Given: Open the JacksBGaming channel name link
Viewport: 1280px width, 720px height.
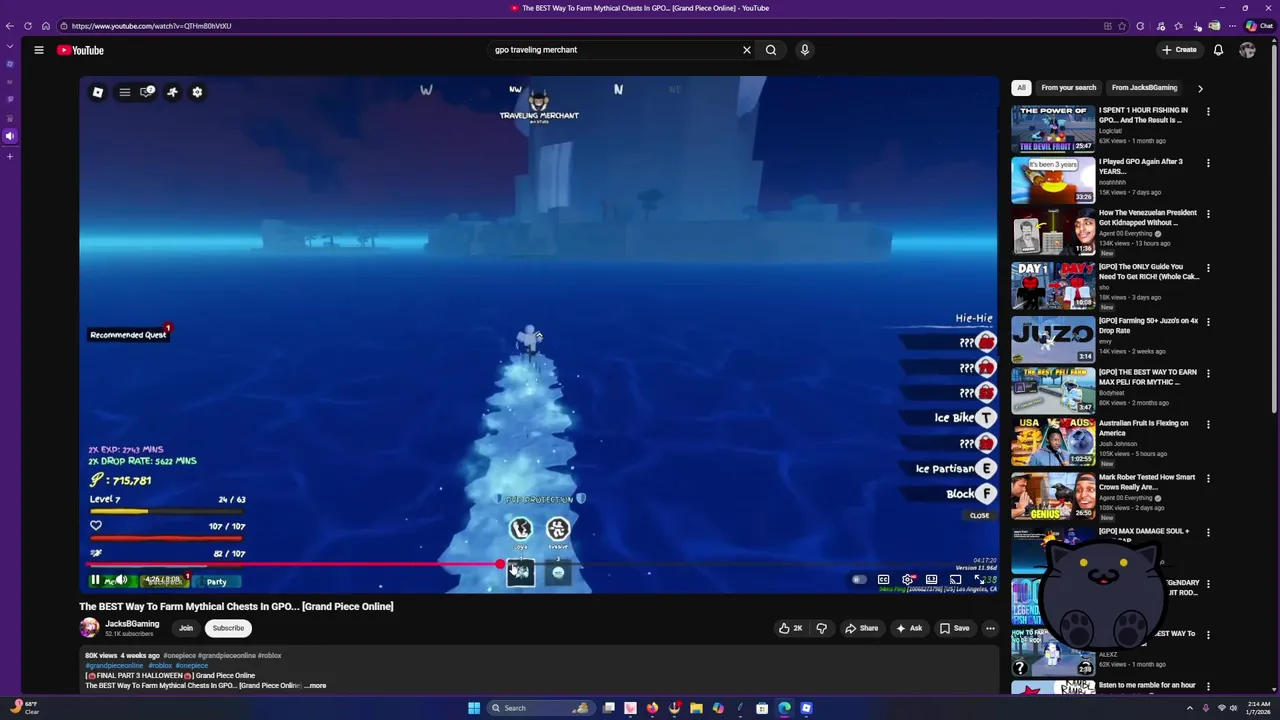Looking at the screenshot, I should pos(132,624).
